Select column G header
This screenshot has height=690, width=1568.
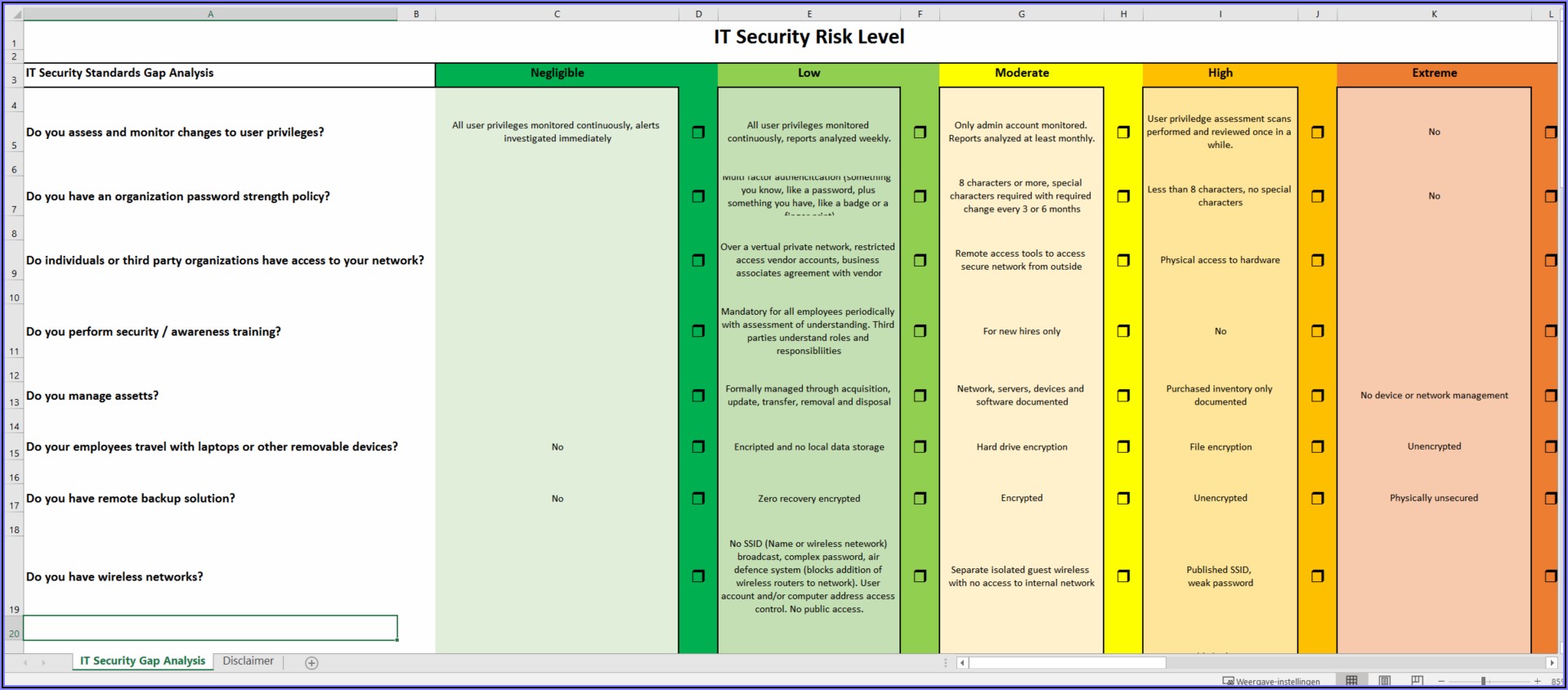(x=1021, y=14)
